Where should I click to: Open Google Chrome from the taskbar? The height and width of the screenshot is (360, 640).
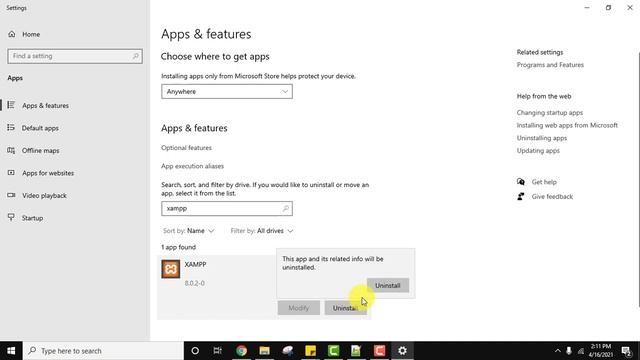pyautogui.click(x=241, y=351)
